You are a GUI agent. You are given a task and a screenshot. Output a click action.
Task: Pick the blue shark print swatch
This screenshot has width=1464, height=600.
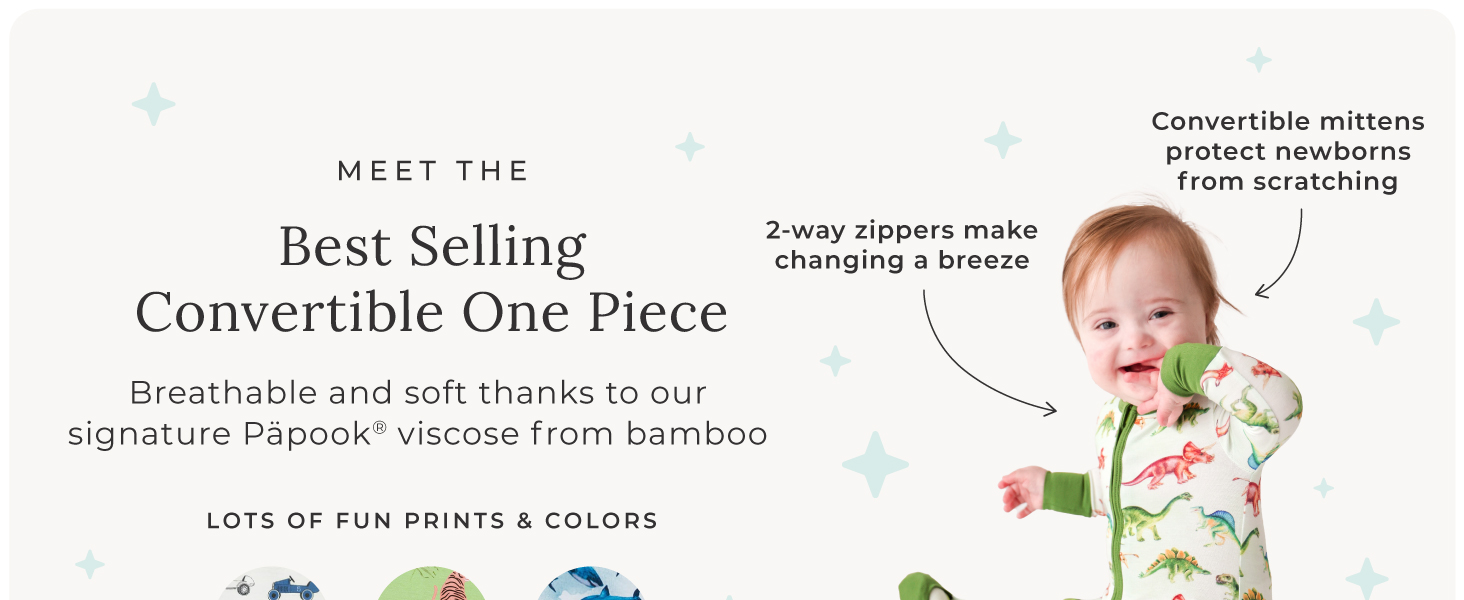pyautogui.click(x=589, y=584)
